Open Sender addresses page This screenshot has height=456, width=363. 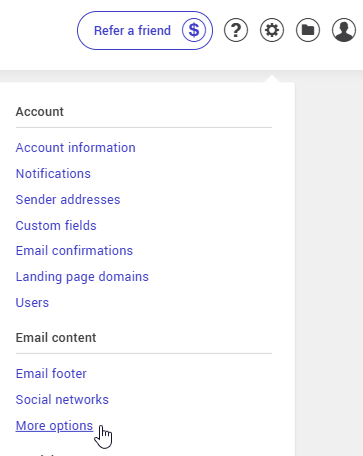point(68,200)
